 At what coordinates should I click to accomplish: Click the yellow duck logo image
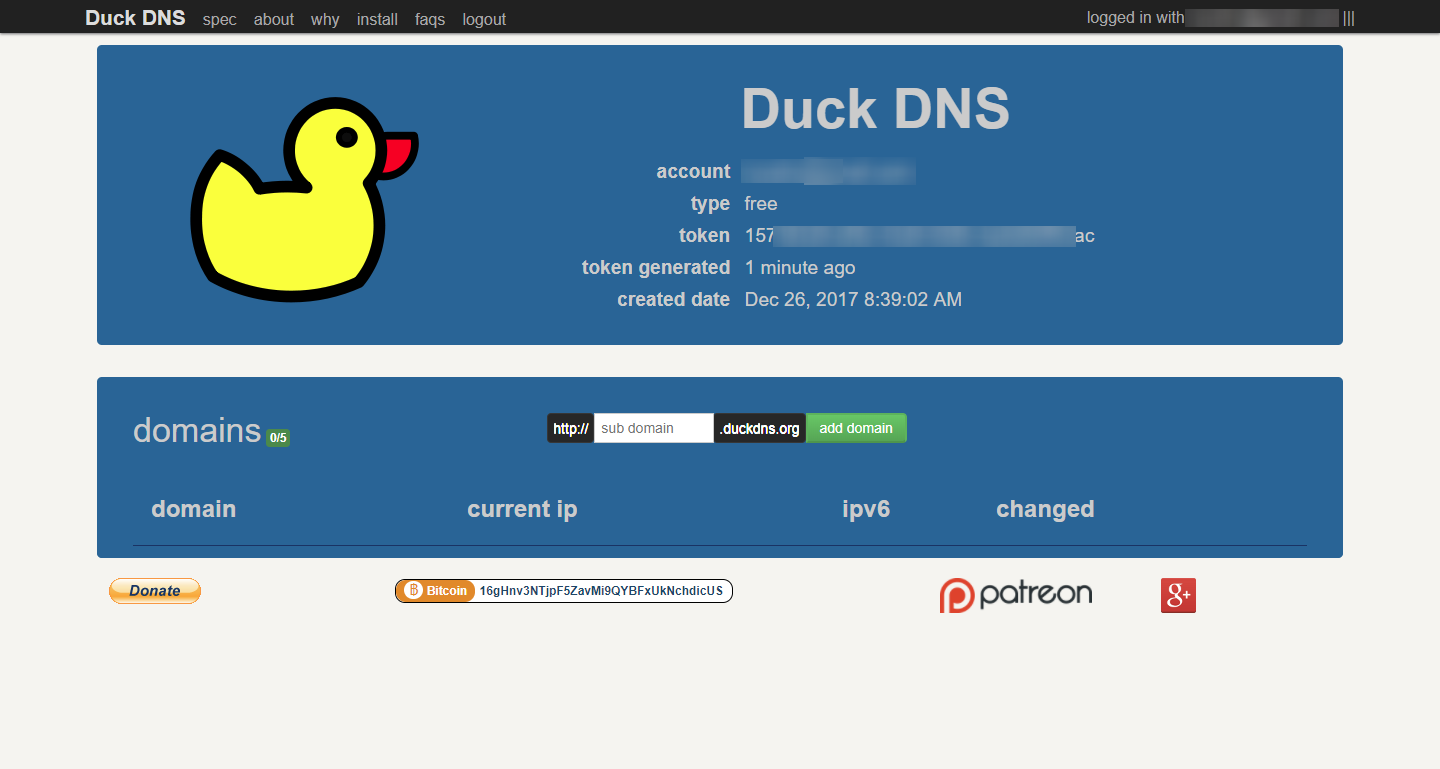[x=304, y=200]
